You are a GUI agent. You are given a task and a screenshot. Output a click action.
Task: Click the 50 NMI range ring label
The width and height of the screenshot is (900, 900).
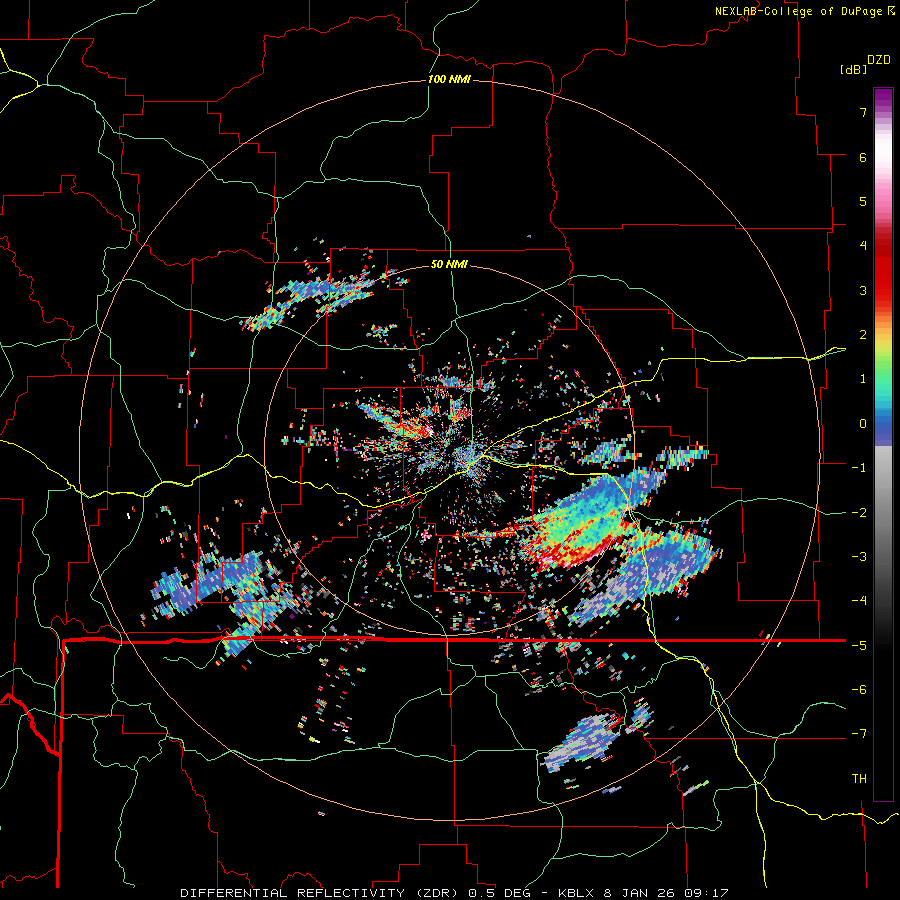tap(449, 264)
